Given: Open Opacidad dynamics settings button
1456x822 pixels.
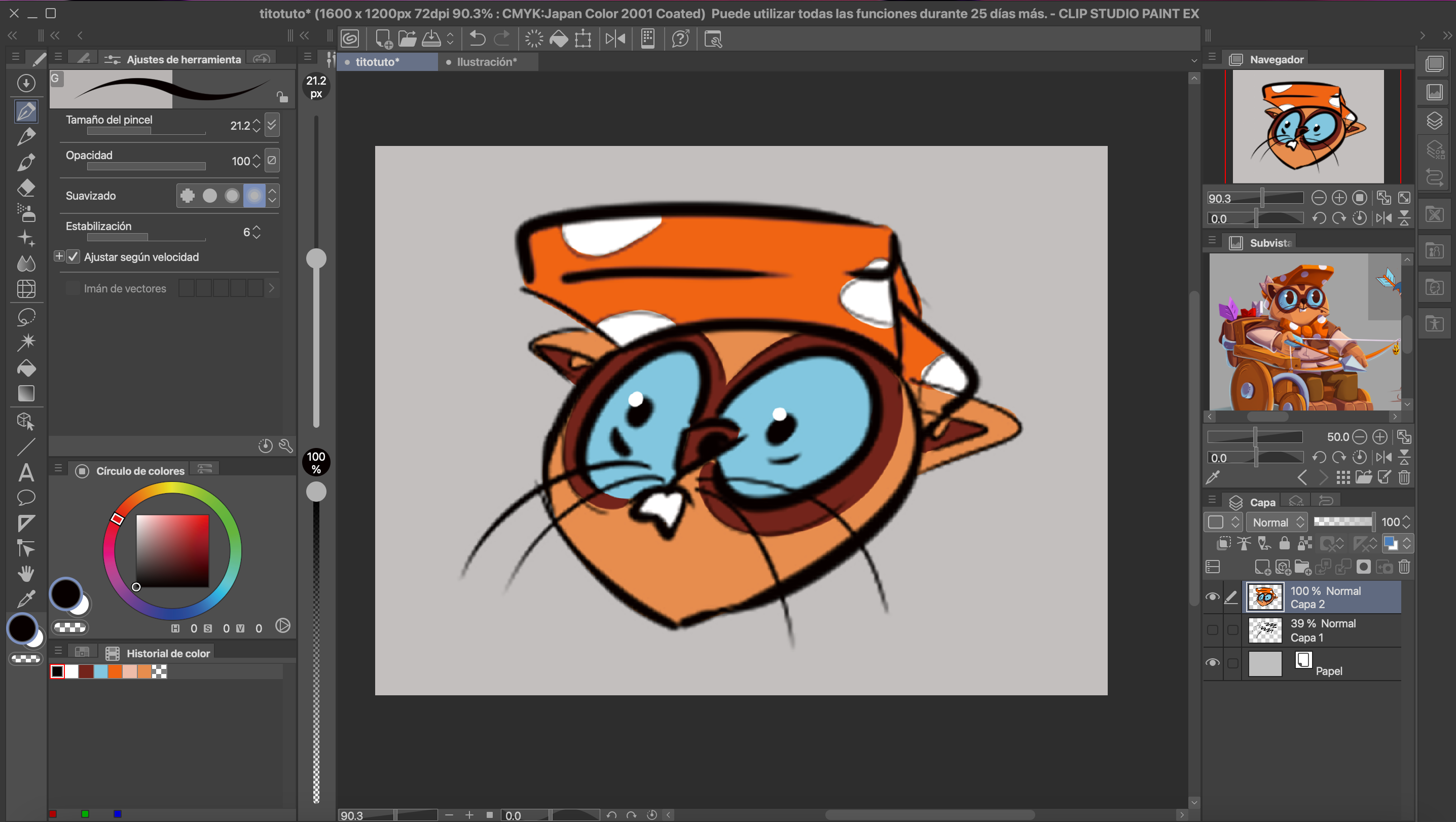Looking at the screenshot, I should click(x=272, y=161).
